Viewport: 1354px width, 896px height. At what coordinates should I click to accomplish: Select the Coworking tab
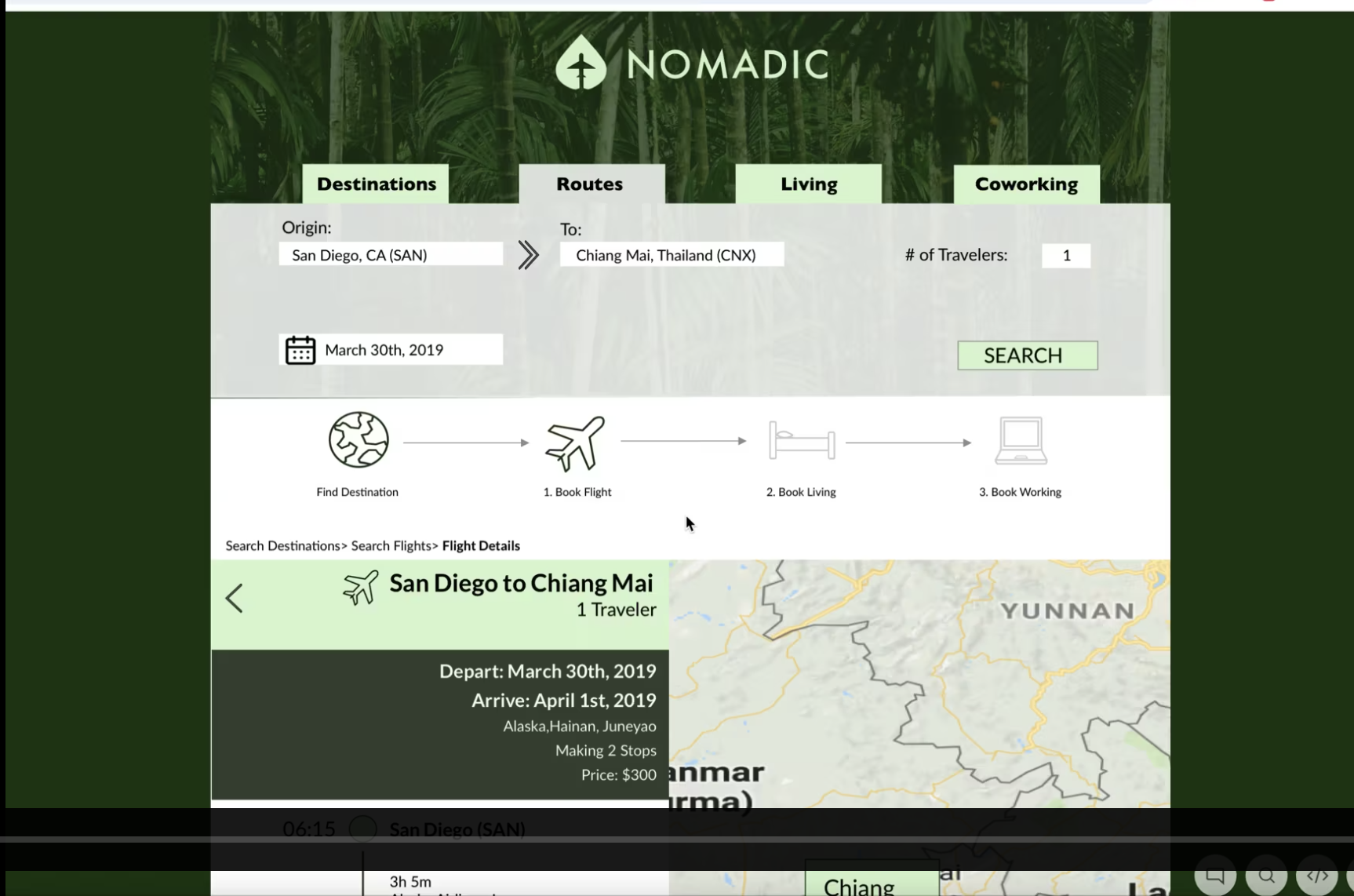click(x=1027, y=184)
